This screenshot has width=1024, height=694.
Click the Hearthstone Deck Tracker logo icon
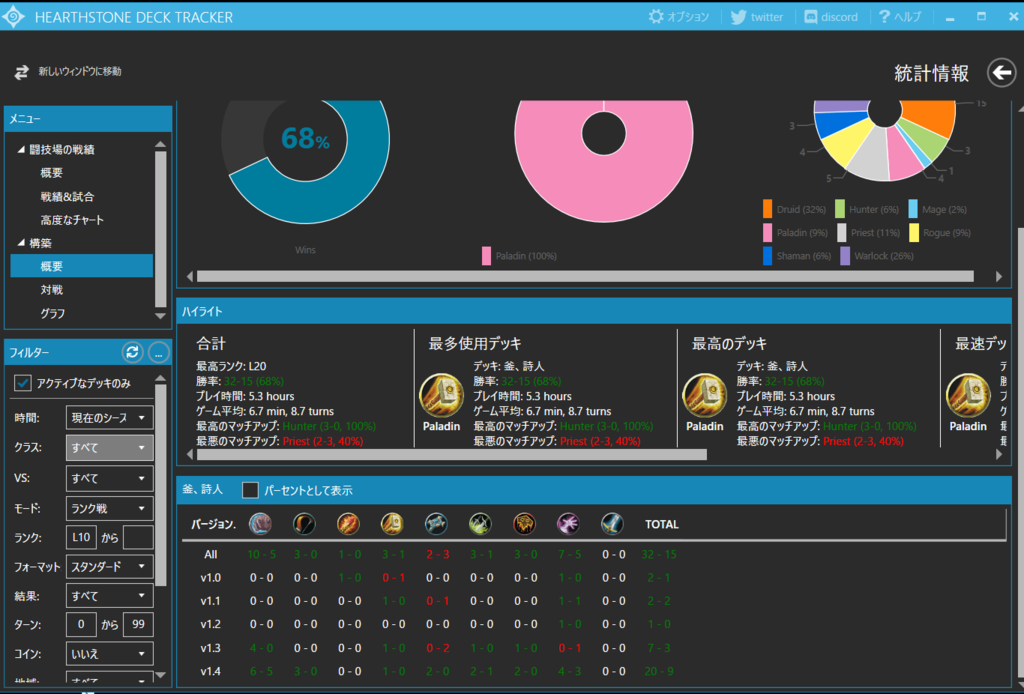pyautogui.click(x=14, y=17)
